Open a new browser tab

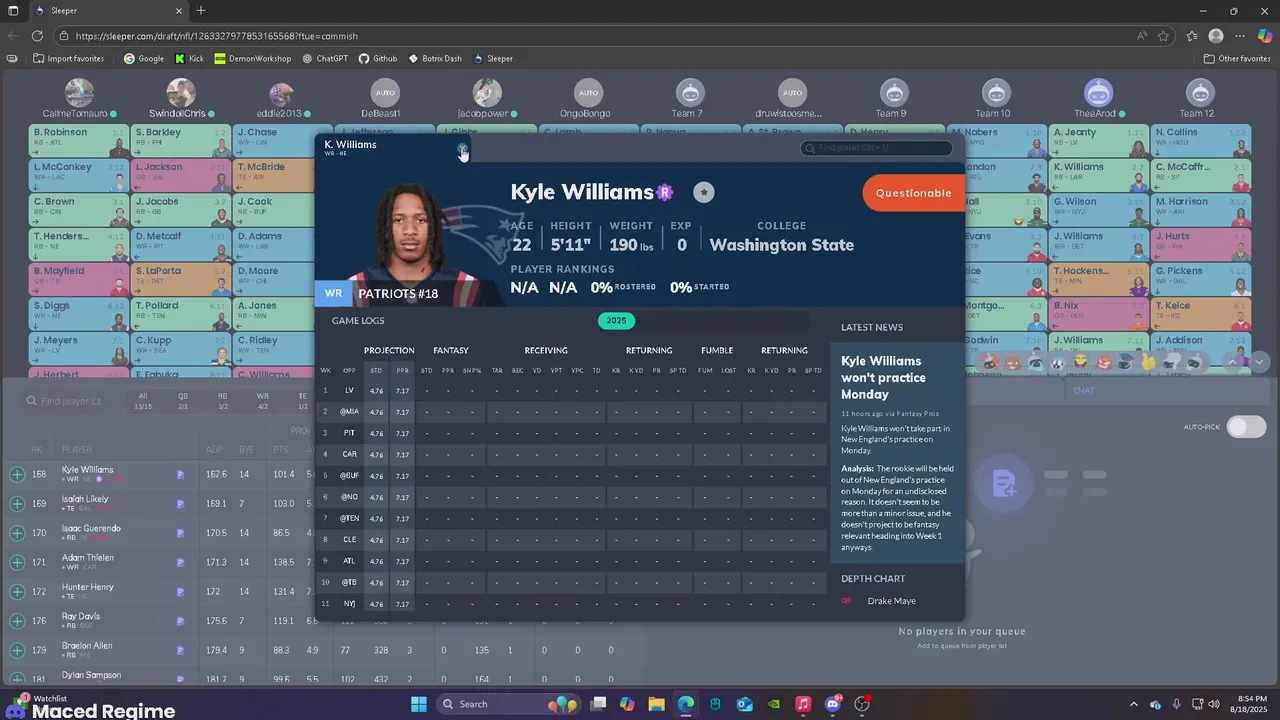201,11
